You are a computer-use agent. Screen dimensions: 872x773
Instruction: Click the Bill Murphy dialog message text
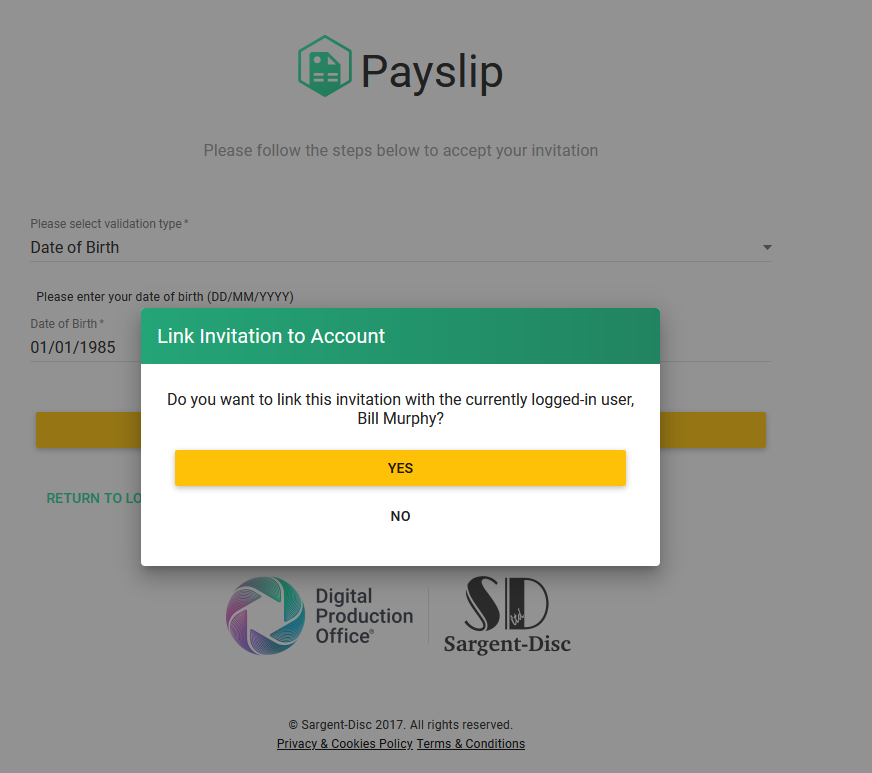[x=400, y=409]
